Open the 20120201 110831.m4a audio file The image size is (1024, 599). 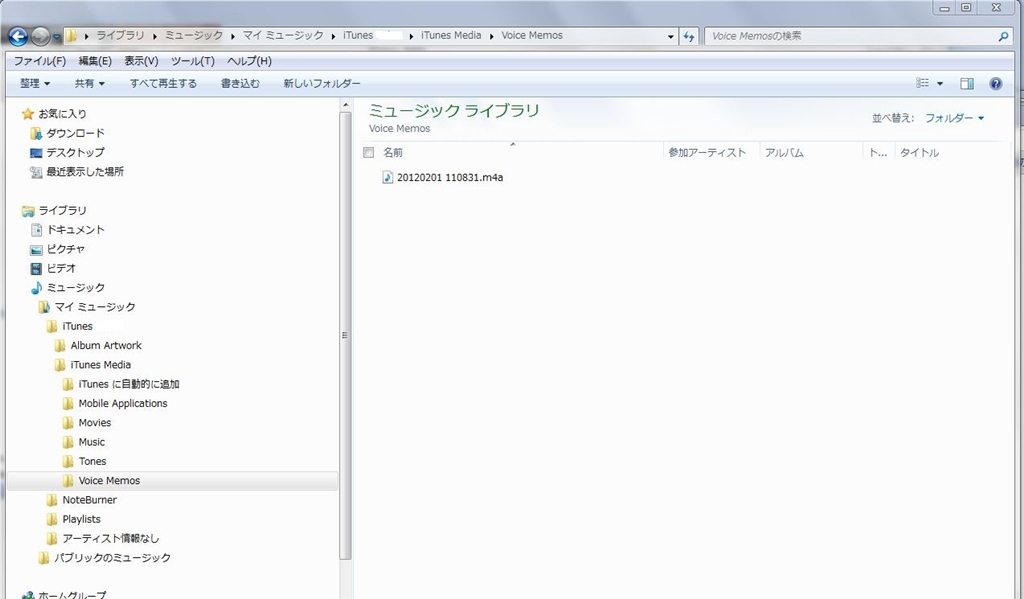tap(449, 178)
